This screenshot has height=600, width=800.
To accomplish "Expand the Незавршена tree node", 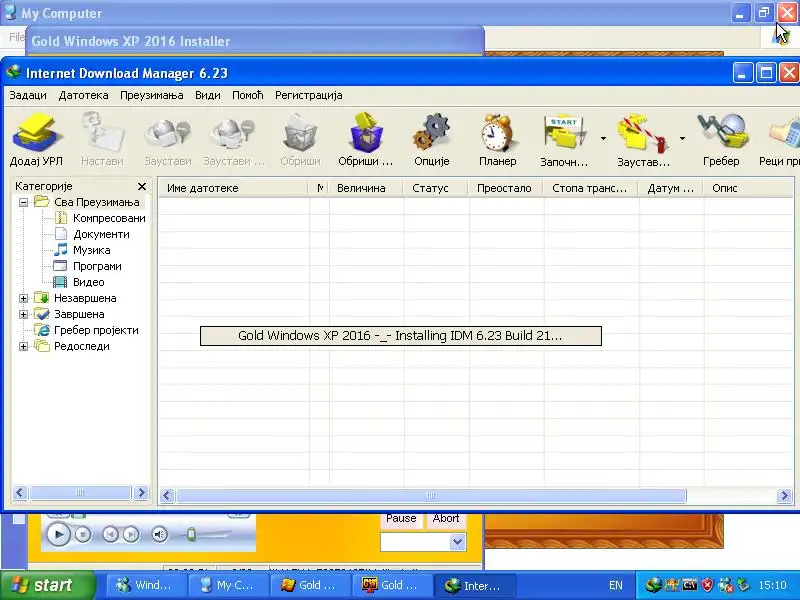I will [x=23, y=298].
